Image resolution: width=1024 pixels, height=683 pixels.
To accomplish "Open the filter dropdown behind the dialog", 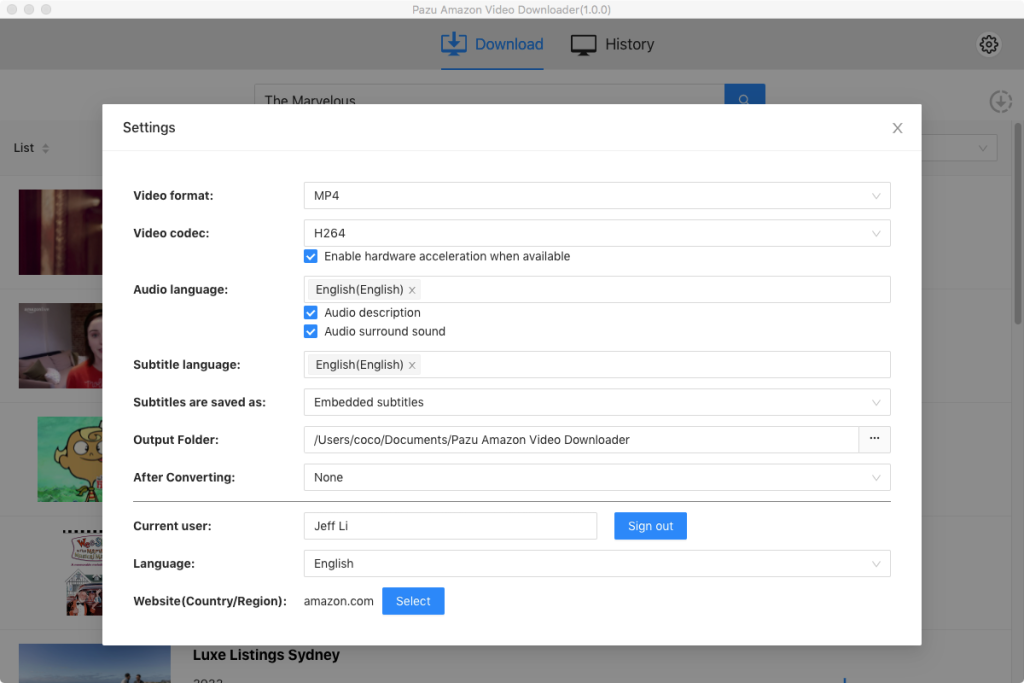I will 960,148.
